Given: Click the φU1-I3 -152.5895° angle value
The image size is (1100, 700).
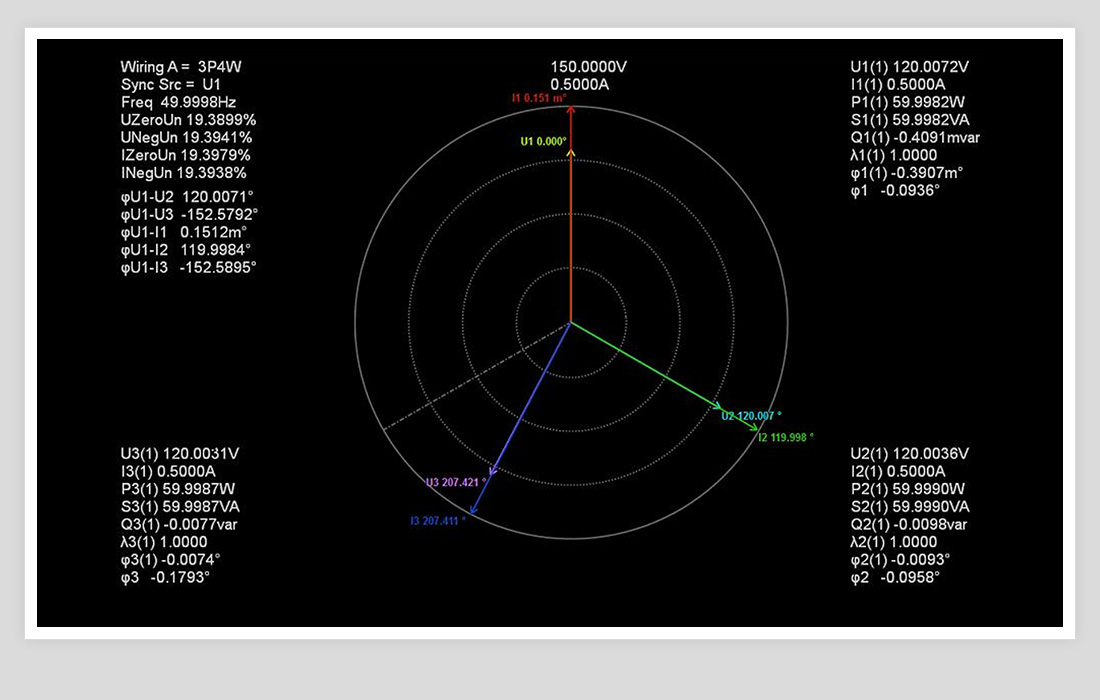Looking at the screenshot, I should coord(189,268).
